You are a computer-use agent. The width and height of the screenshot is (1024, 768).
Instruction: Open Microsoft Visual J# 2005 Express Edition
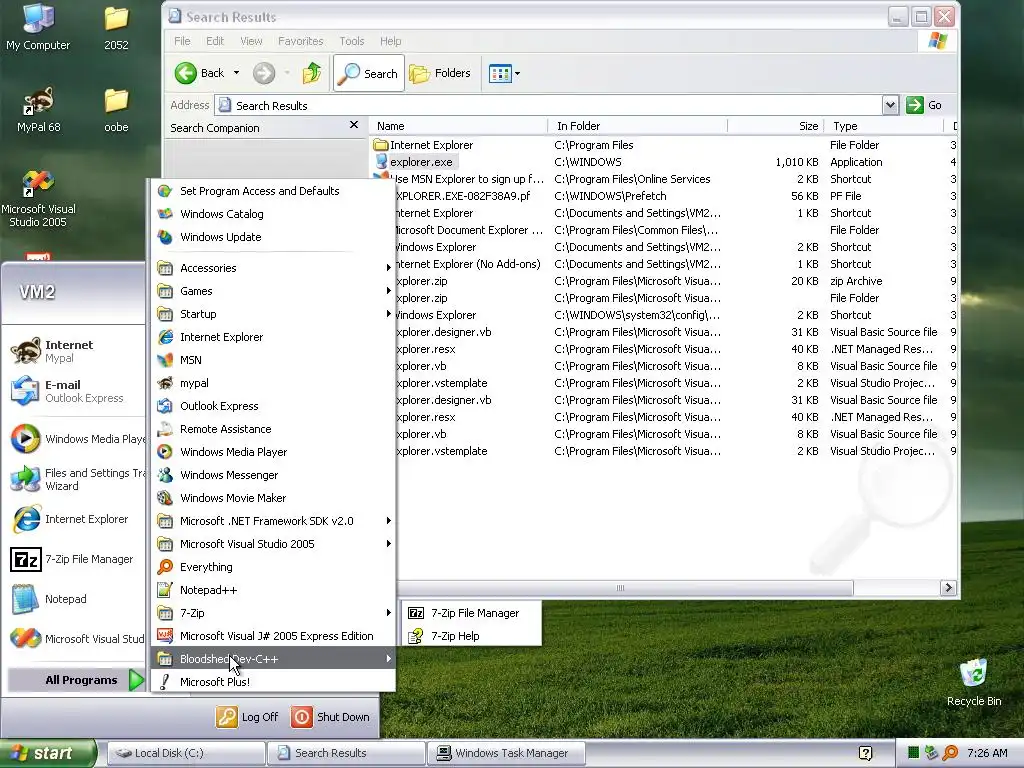(x=273, y=635)
